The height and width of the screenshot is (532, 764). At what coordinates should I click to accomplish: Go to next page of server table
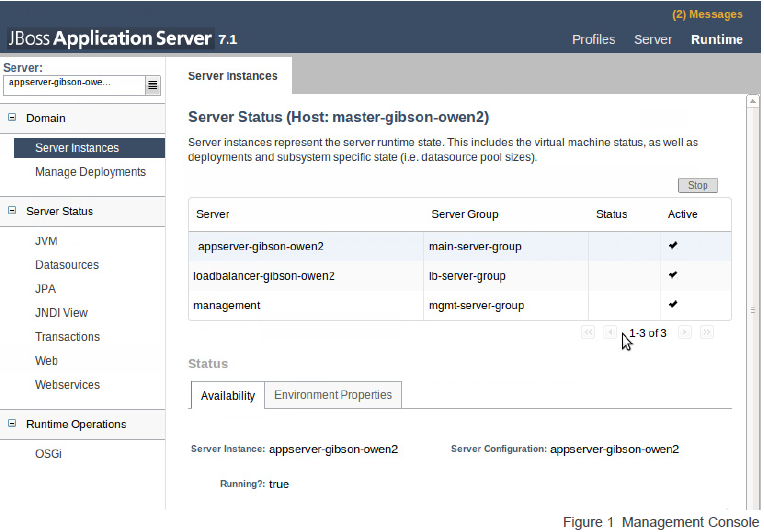tap(685, 332)
